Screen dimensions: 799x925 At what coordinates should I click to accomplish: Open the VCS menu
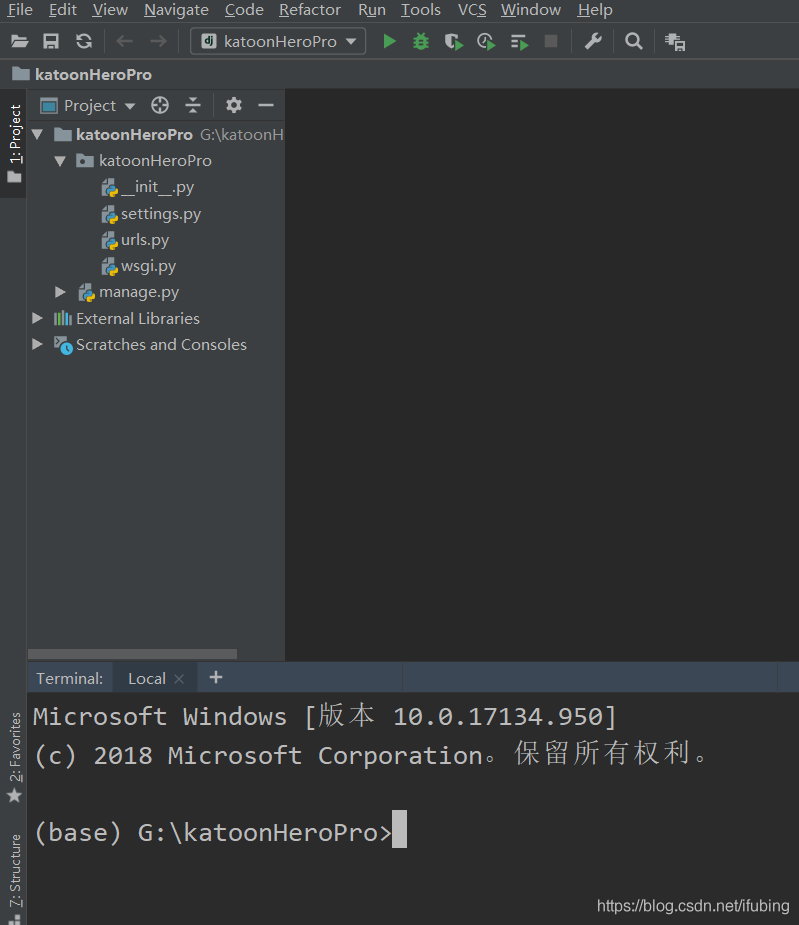[x=472, y=10]
